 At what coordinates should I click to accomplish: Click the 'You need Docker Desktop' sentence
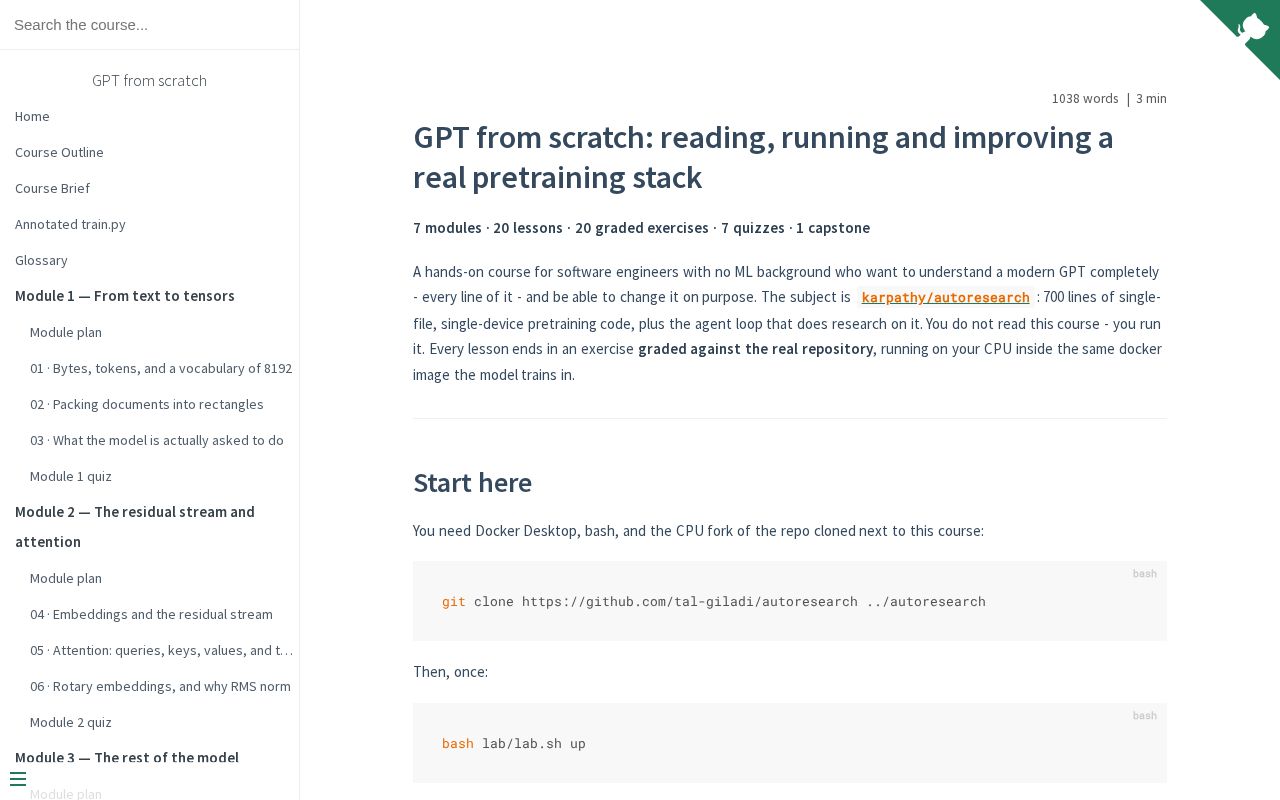698,531
